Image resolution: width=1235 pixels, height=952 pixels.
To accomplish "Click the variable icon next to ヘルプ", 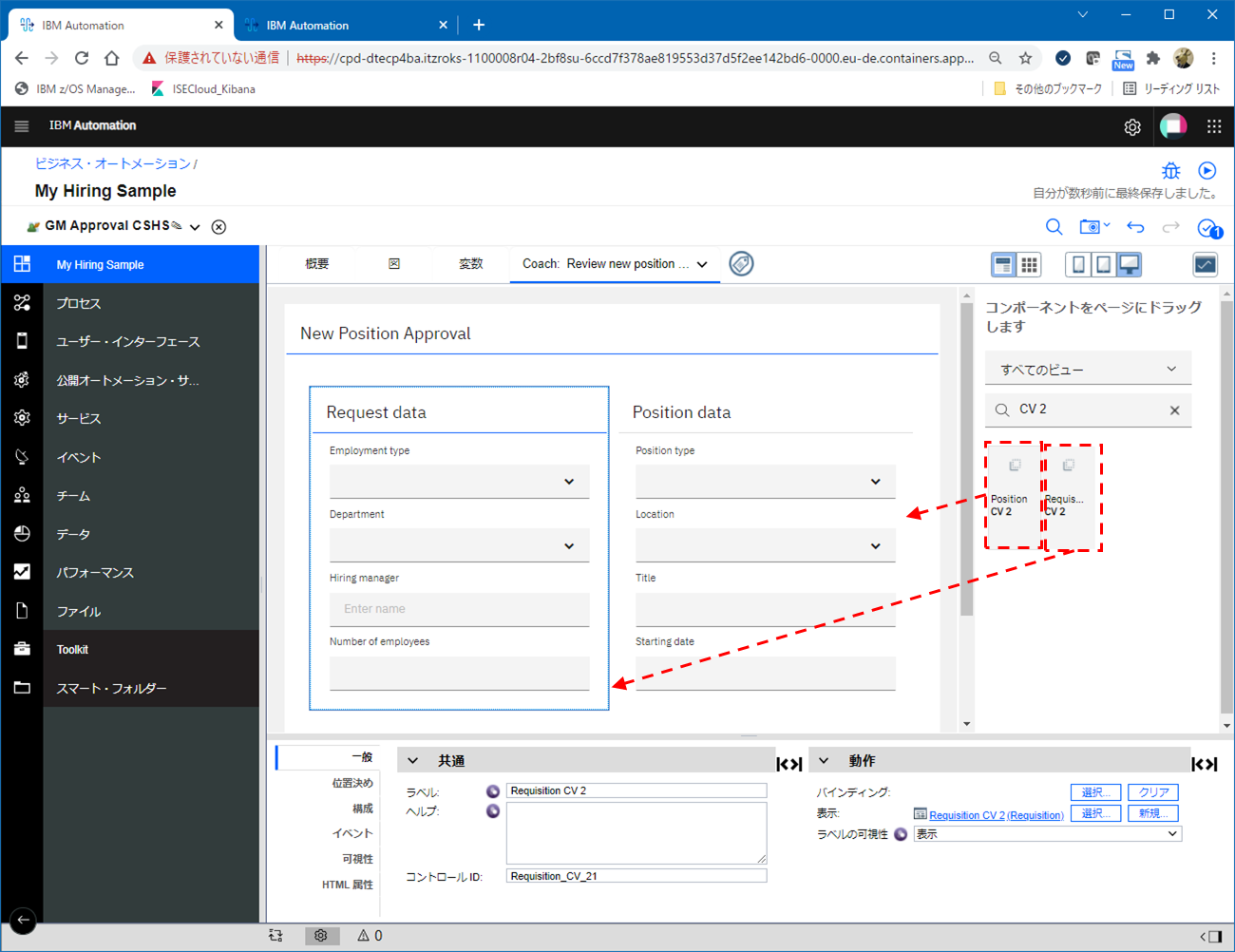I will [493, 811].
